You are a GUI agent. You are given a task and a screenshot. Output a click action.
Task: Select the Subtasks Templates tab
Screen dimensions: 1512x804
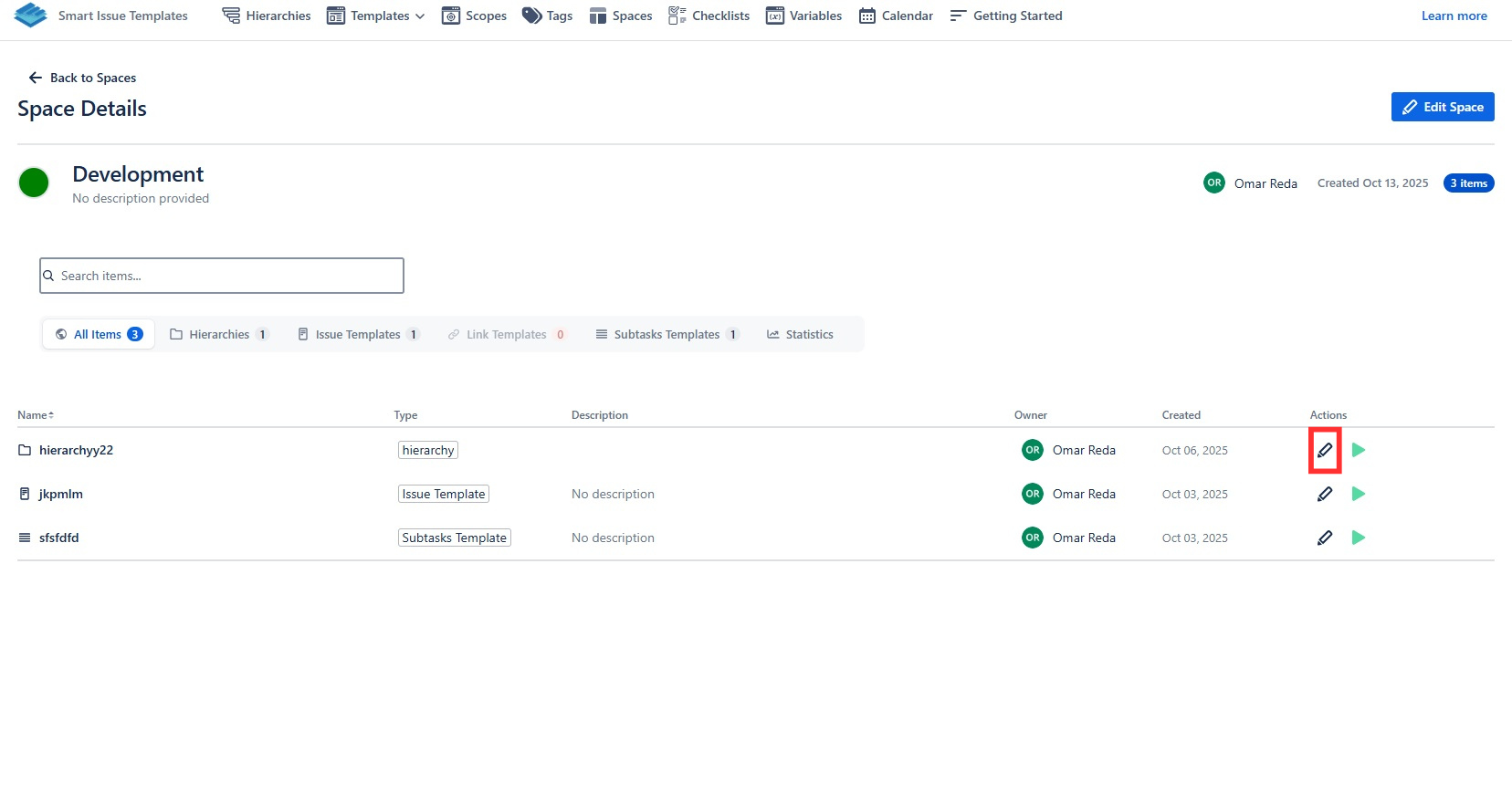pos(667,334)
